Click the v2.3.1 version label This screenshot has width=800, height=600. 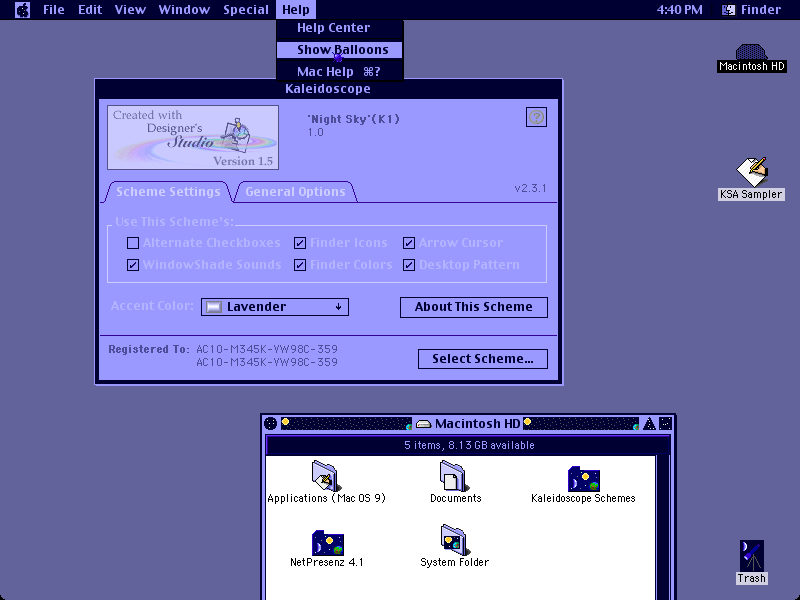530,188
